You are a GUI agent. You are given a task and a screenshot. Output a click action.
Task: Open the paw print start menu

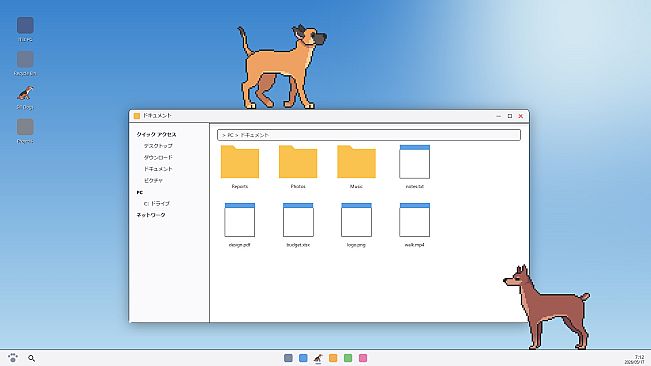point(13,358)
